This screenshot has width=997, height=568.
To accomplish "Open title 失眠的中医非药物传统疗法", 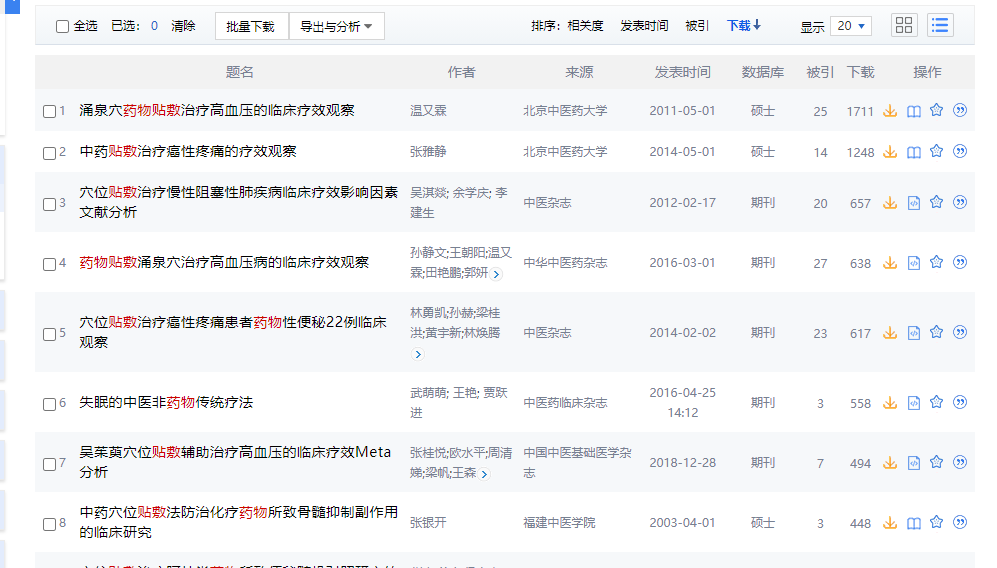I will (166, 402).
